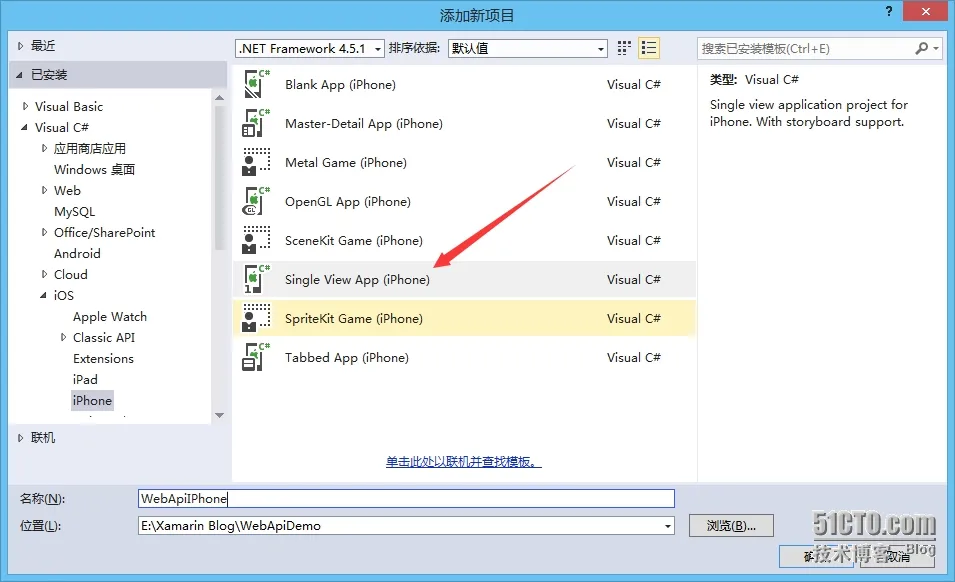Select Metal Game (iPhone) template name
The height and width of the screenshot is (582, 955).
click(x=345, y=163)
